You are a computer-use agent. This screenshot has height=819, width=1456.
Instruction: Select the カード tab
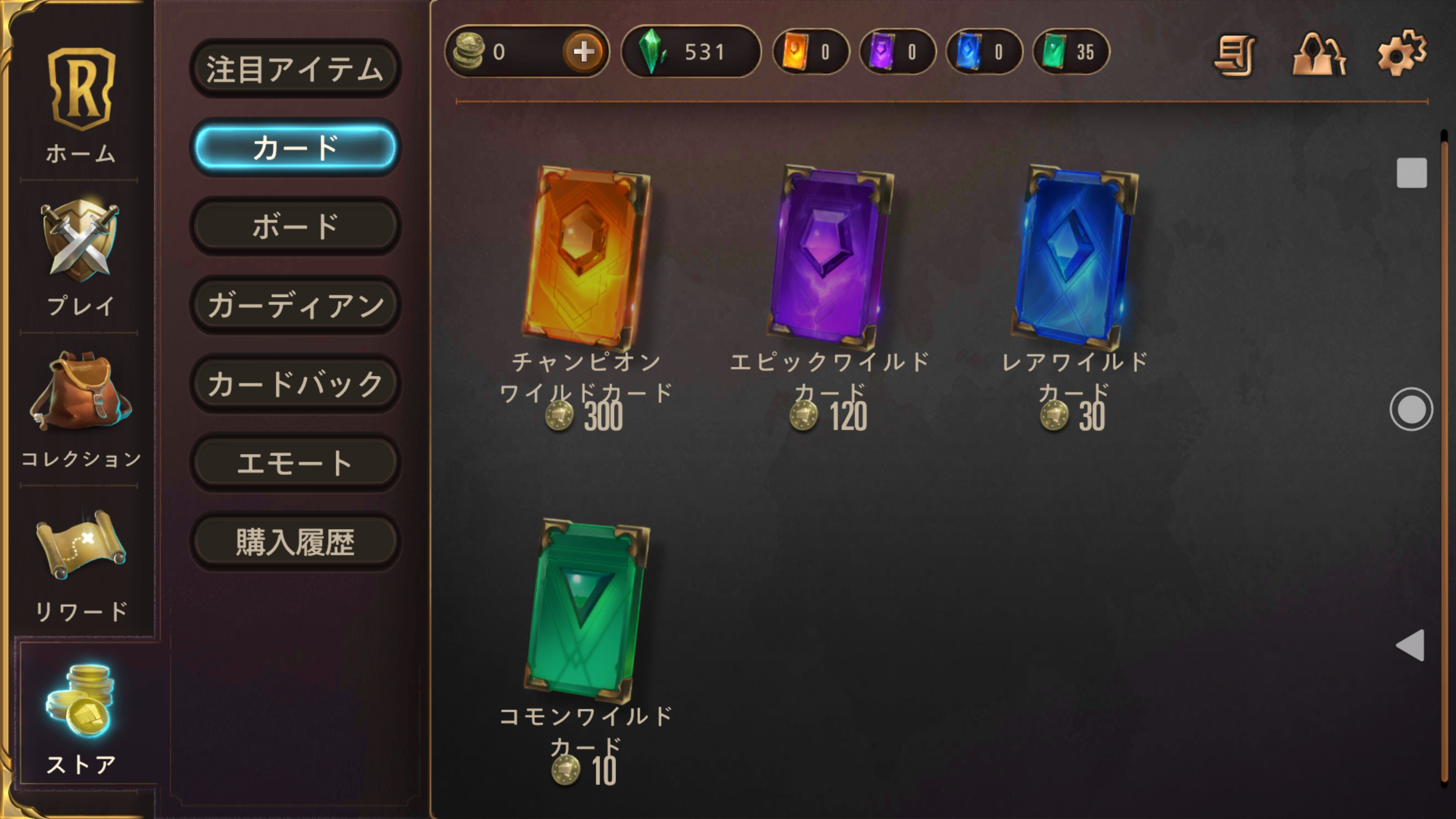tap(295, 147)
